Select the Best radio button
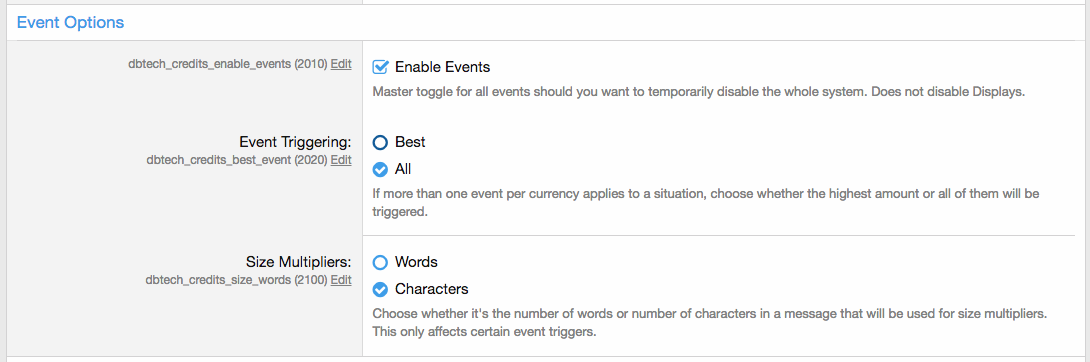 click(x=380, y=142)
